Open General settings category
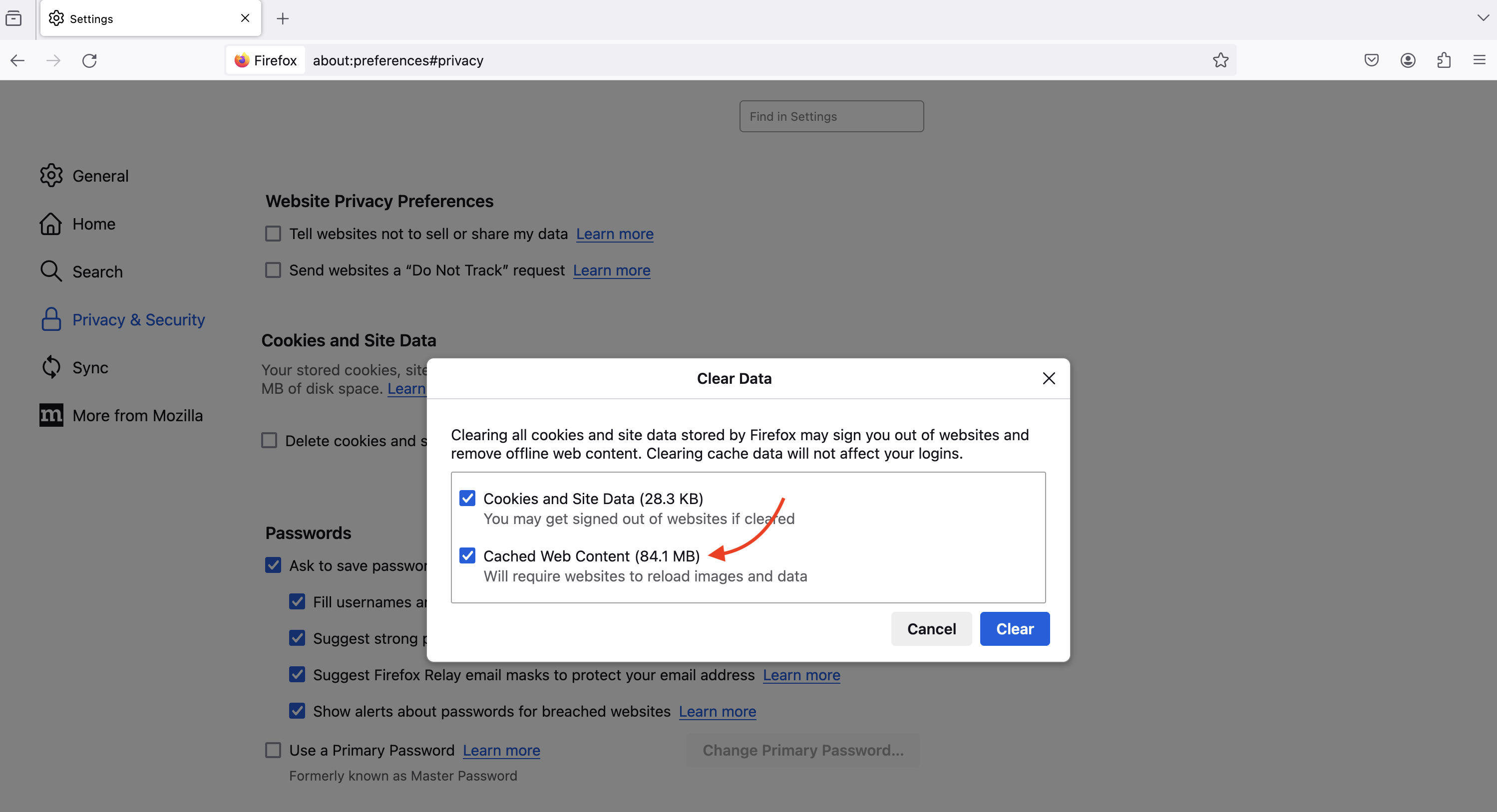 tap(84, 175)
